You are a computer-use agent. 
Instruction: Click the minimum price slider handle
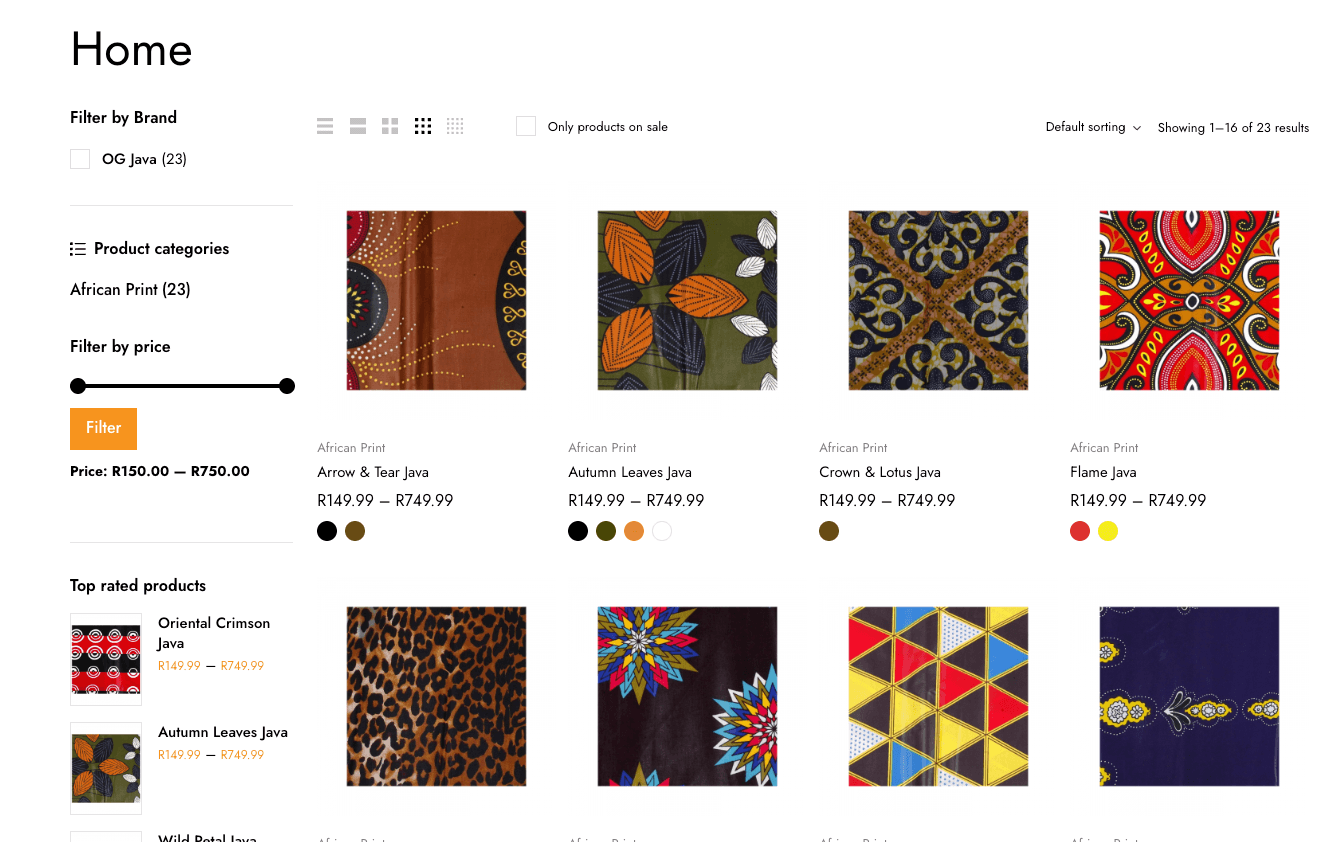tap(78, 386)
